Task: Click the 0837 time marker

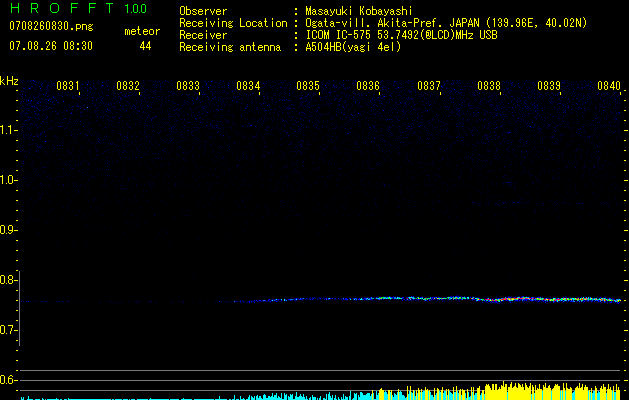Action: (x=429, y=86)
